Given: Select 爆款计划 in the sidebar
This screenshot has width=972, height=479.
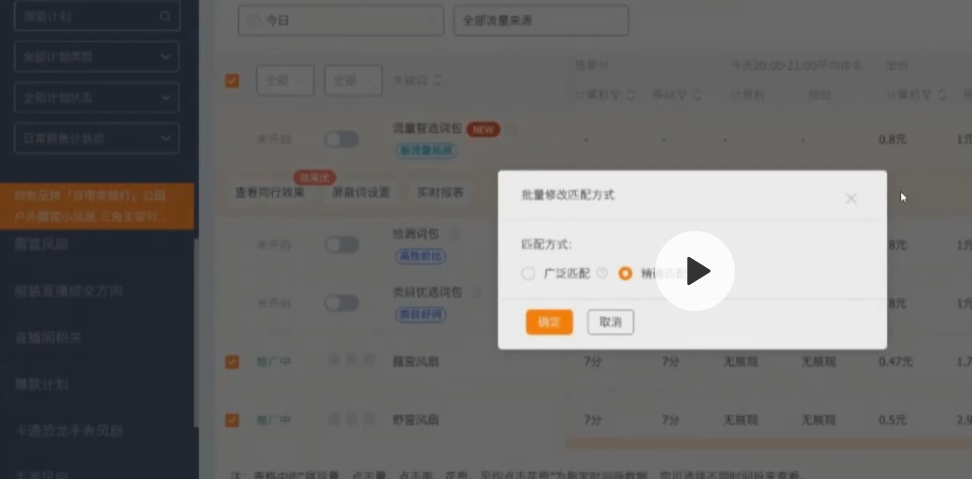Looking at the screenshot, I should 42,384.
